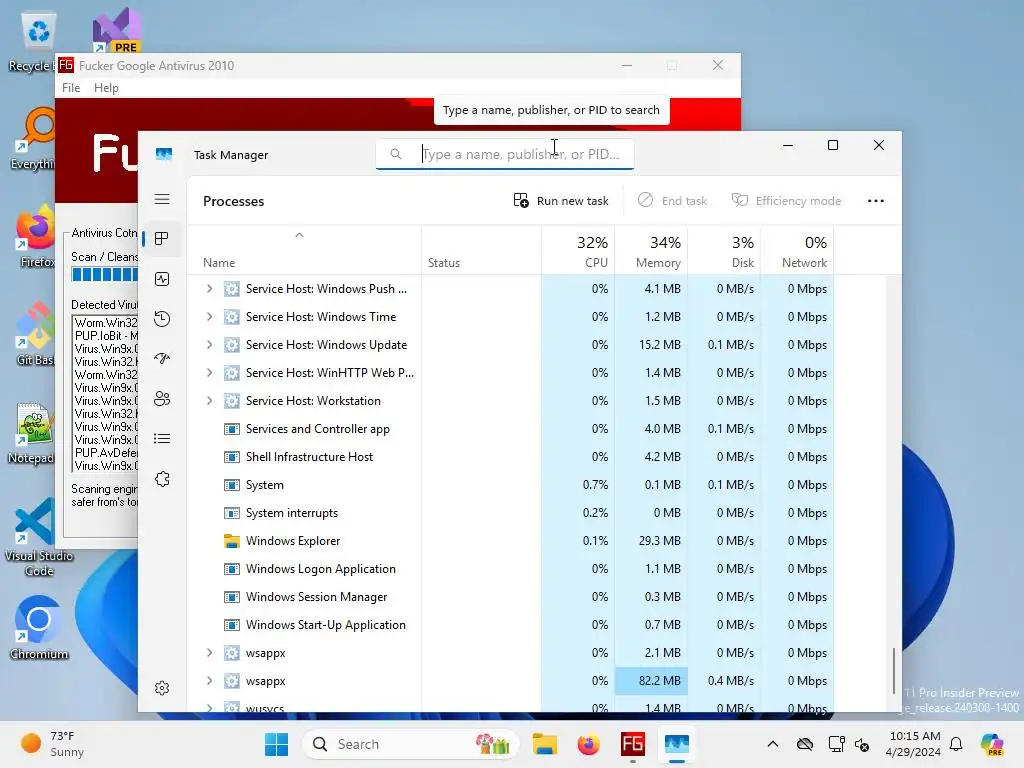Click End task button

coord(673,201)
